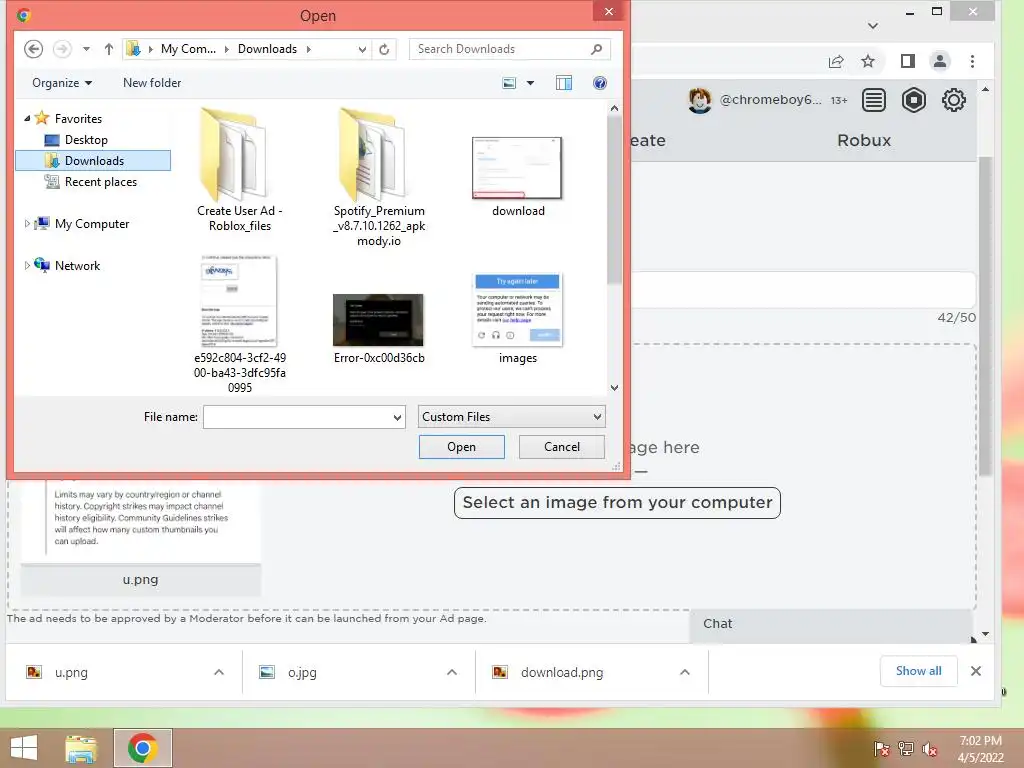Open download.png options chevron
1024x768 pixels.
[x=684, y=672]
